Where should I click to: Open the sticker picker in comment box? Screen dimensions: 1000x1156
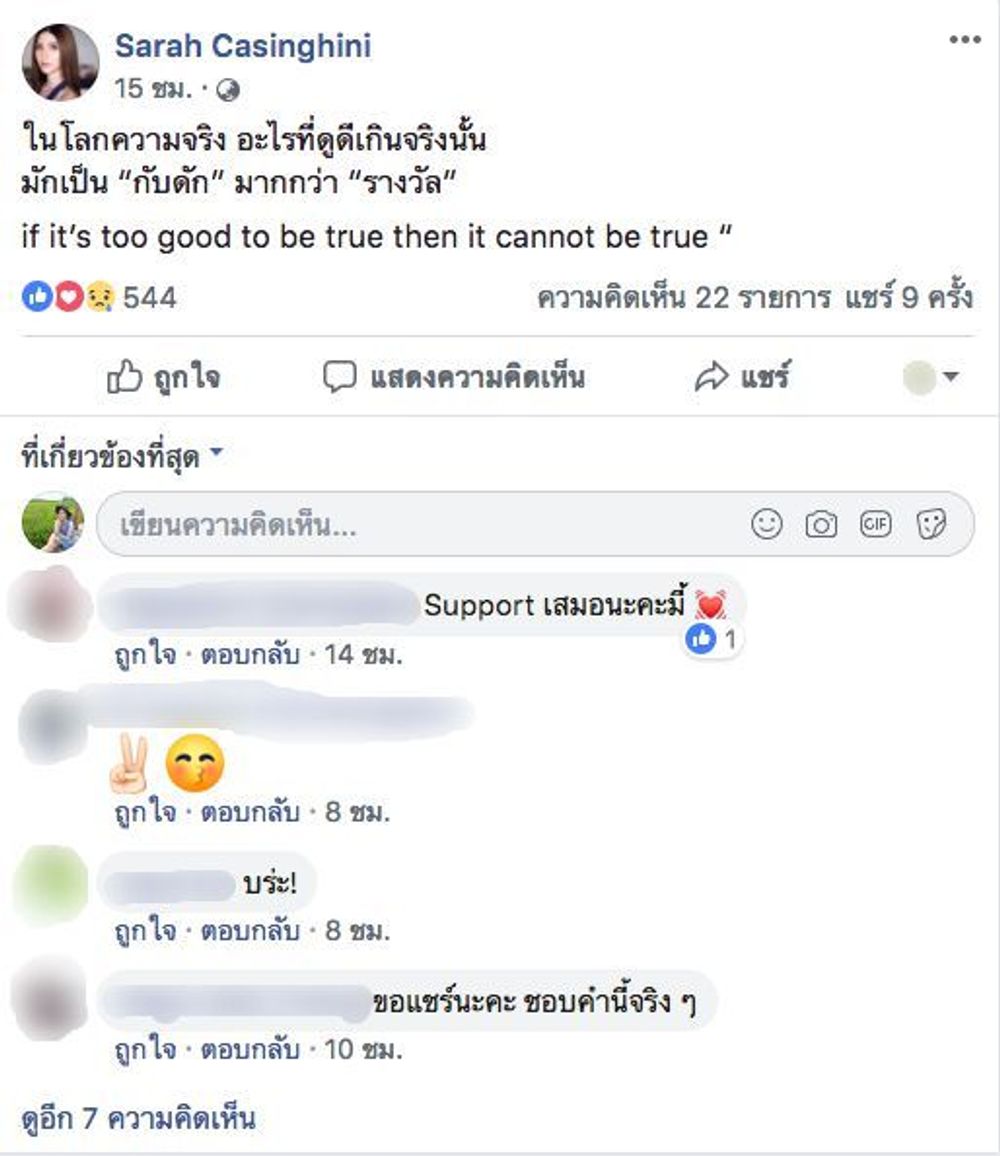pyautogui.click(x=931, y=524)
